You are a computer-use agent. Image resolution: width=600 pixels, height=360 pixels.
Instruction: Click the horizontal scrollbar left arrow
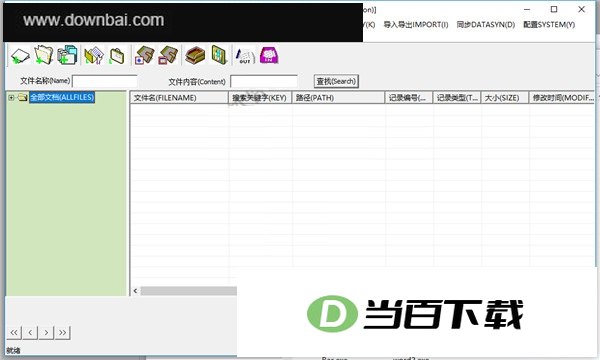tap(135, 291)
